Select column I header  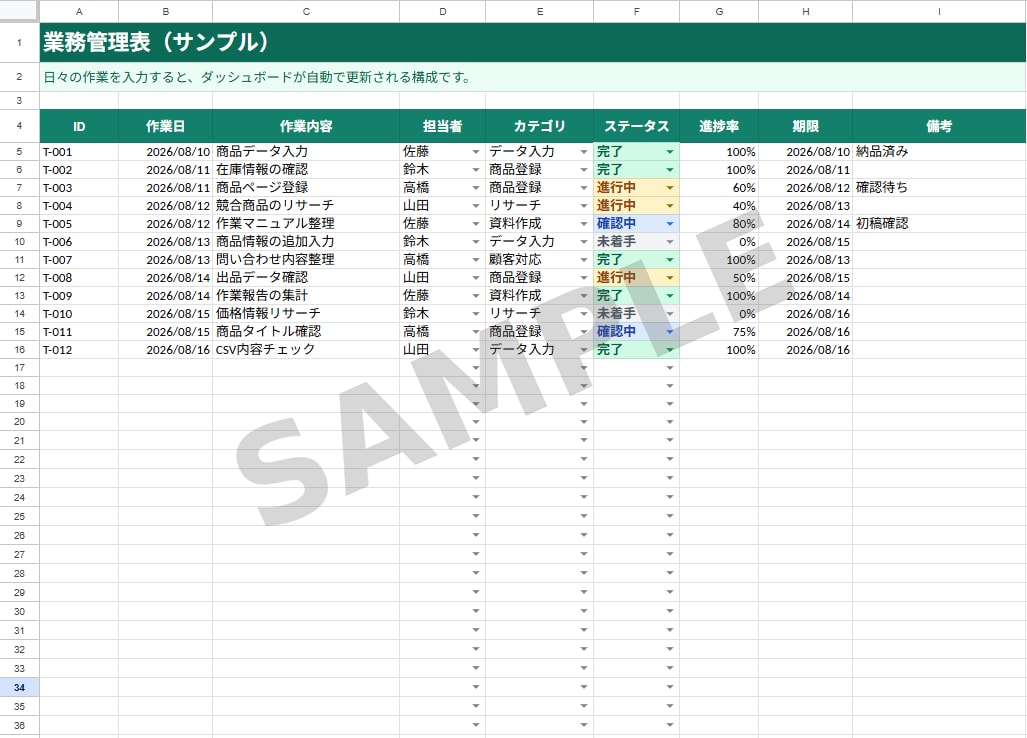pyautogui.click(x=939, y=11)
